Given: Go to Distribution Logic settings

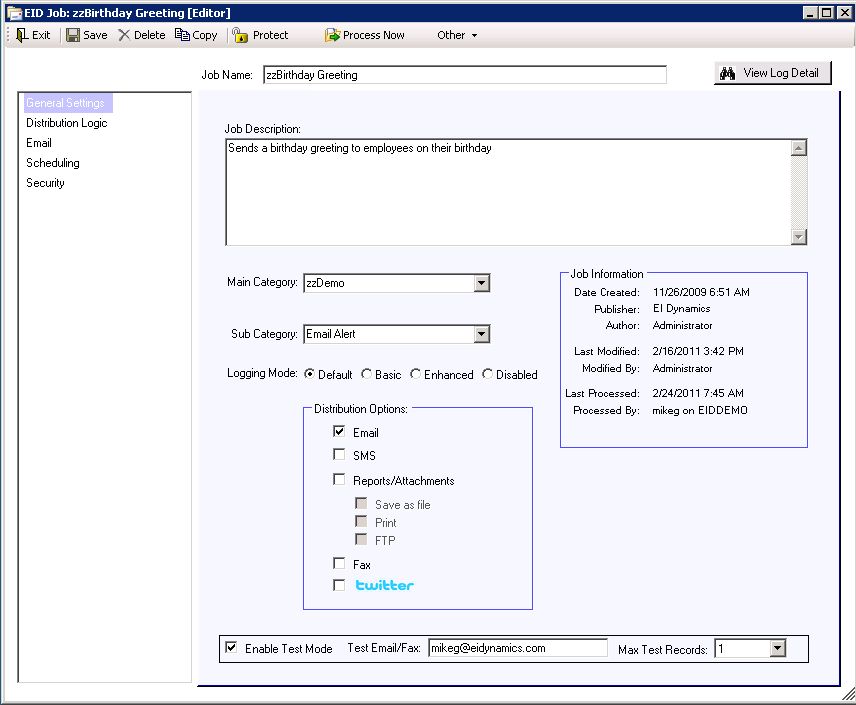Looking at the screenshot, I should (66, 123).
